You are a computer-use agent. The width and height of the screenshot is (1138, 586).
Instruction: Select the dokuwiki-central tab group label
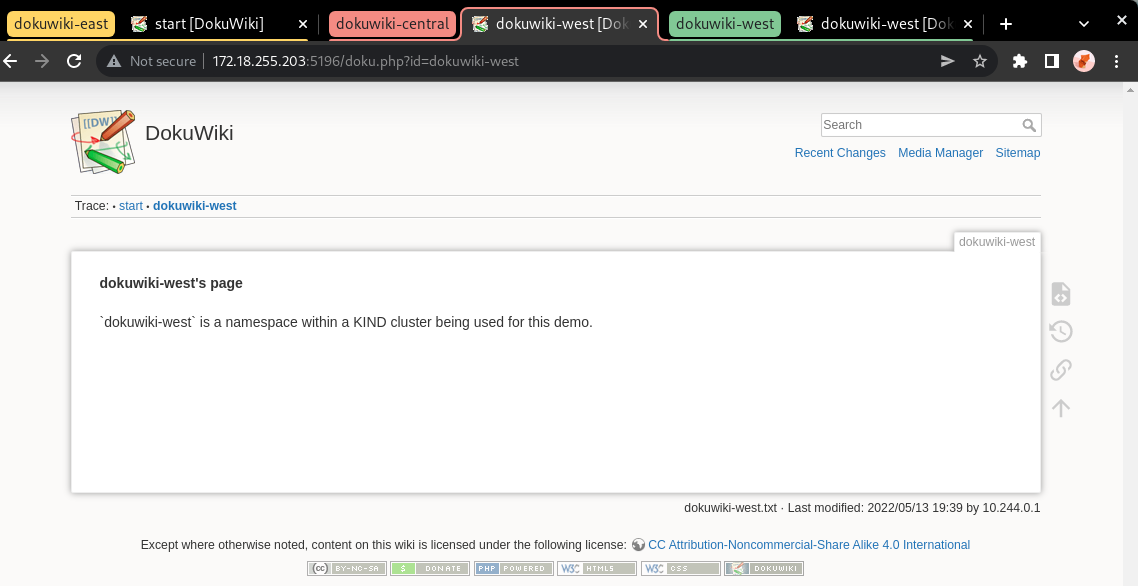coord(392,24)
